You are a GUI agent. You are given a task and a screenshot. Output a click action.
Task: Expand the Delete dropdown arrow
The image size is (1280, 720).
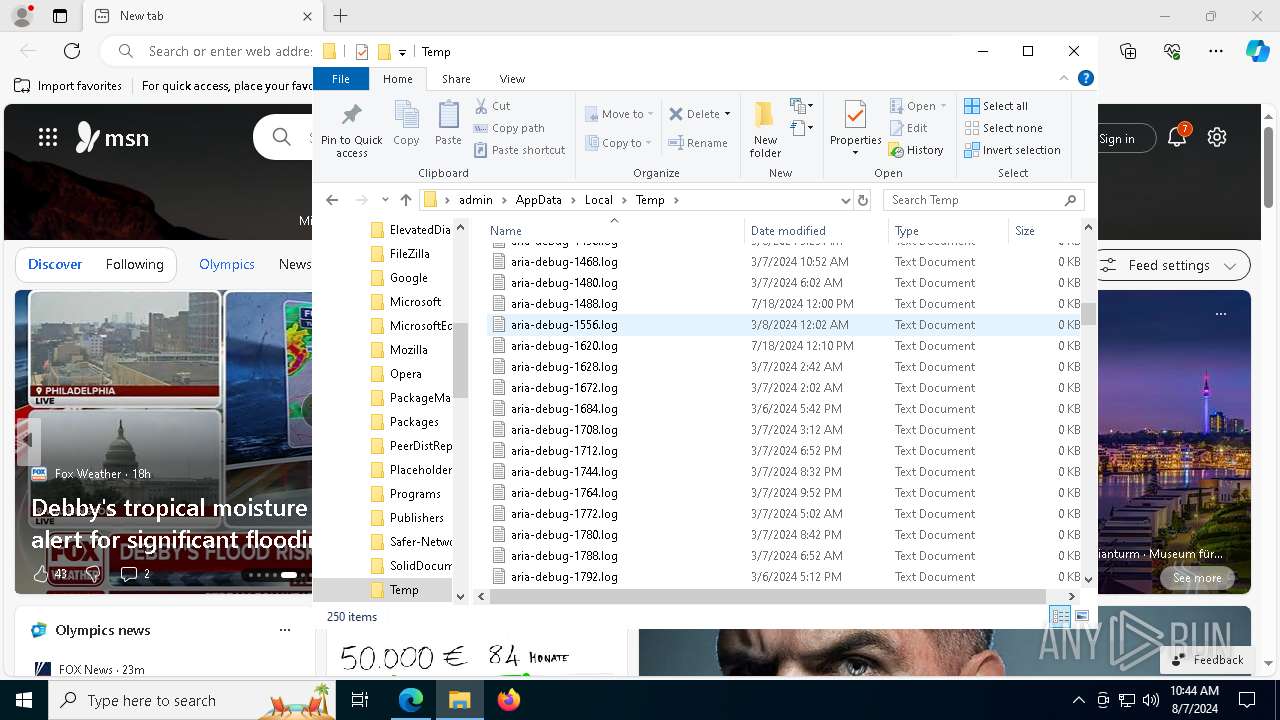coord(727,114)
